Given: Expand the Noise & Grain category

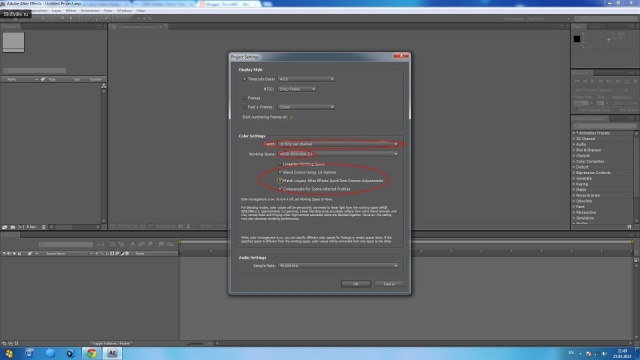Looking at the screenshot, I should (x=573, y=196).
